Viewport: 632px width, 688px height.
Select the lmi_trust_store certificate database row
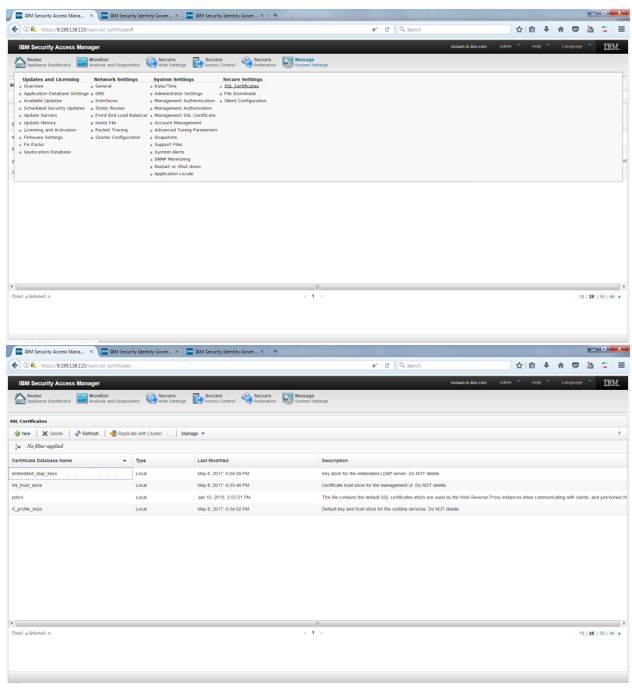(318, 486)
